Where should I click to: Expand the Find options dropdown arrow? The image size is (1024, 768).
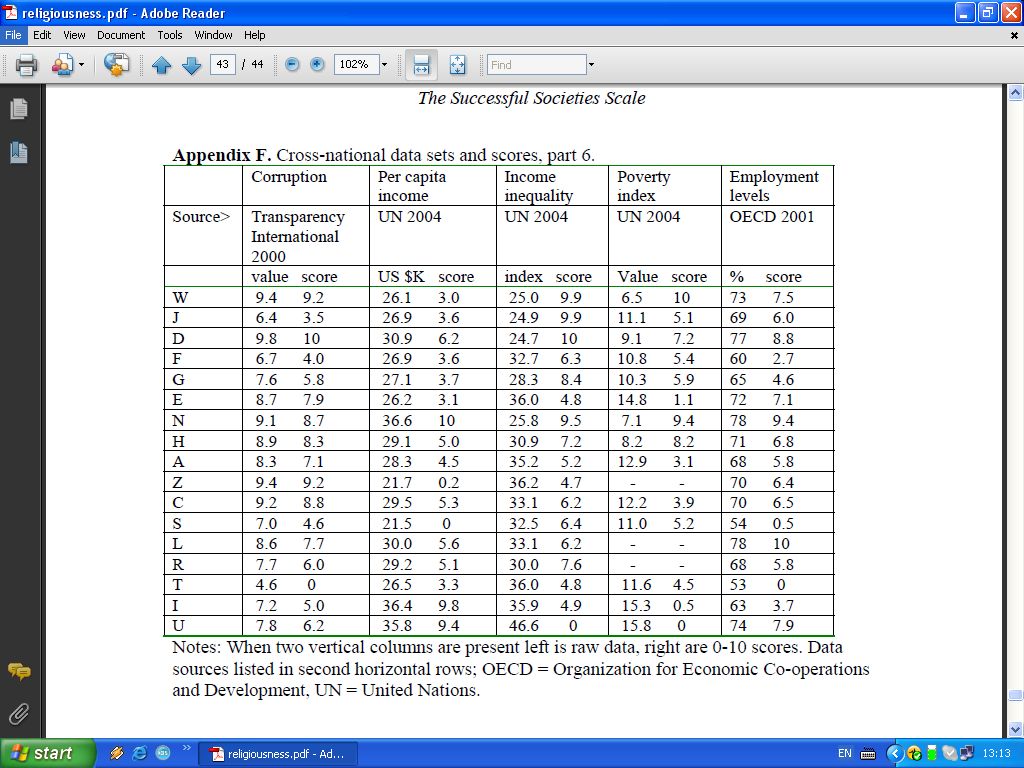tap(591, 65)
